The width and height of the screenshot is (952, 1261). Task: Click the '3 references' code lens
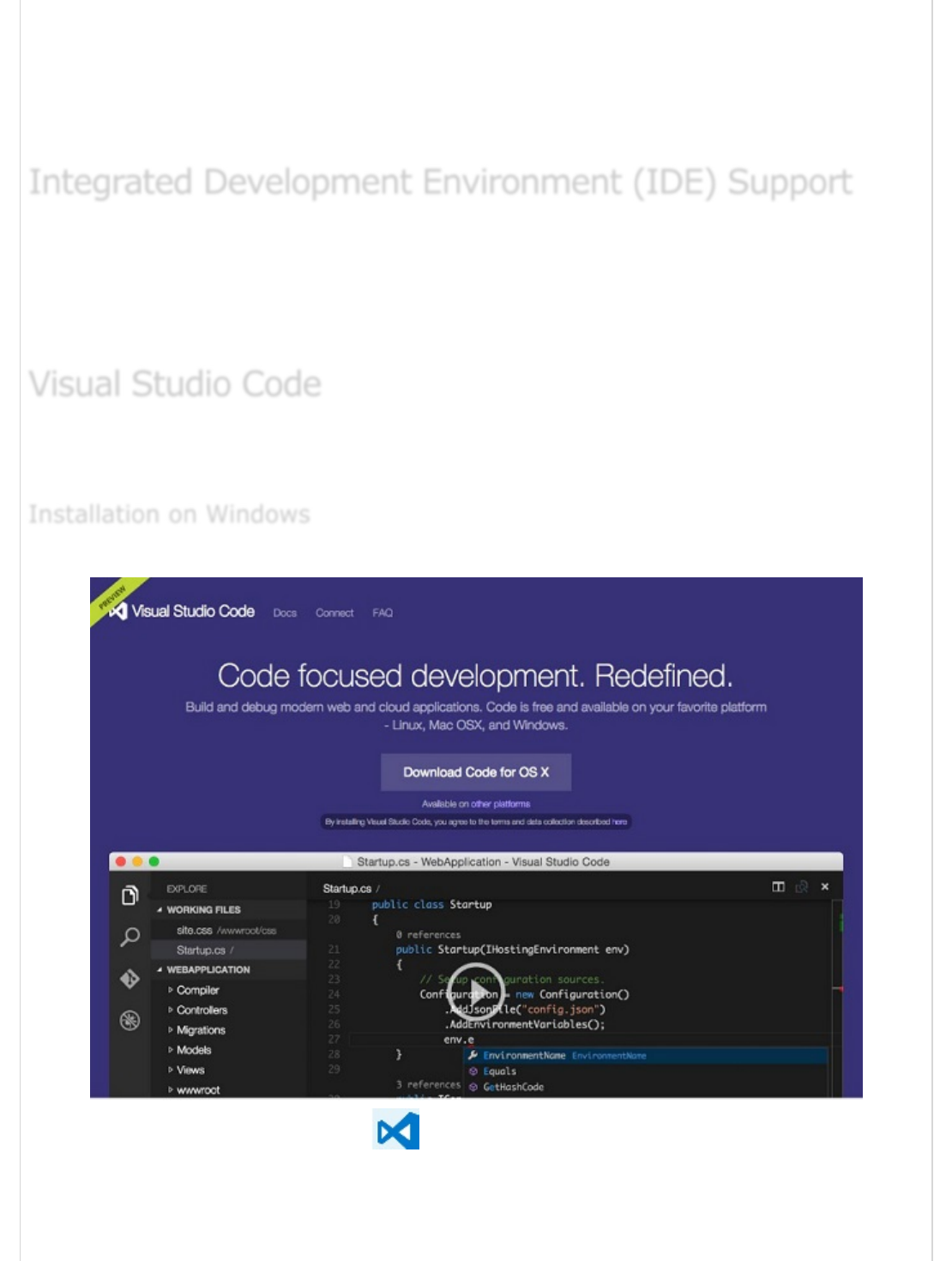click(x=429, y=1084)
